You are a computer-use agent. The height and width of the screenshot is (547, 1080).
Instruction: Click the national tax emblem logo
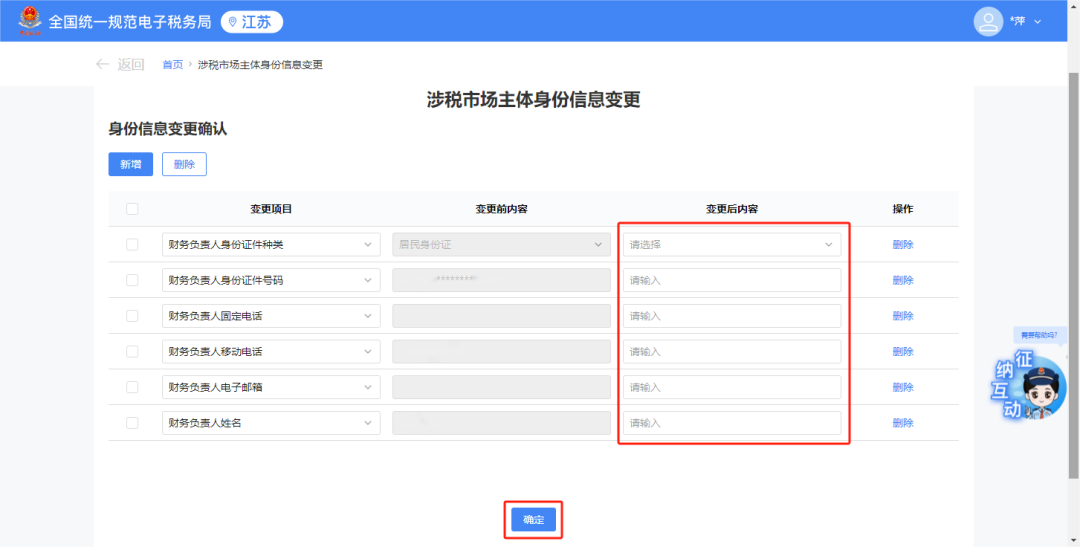click(30, 21)
